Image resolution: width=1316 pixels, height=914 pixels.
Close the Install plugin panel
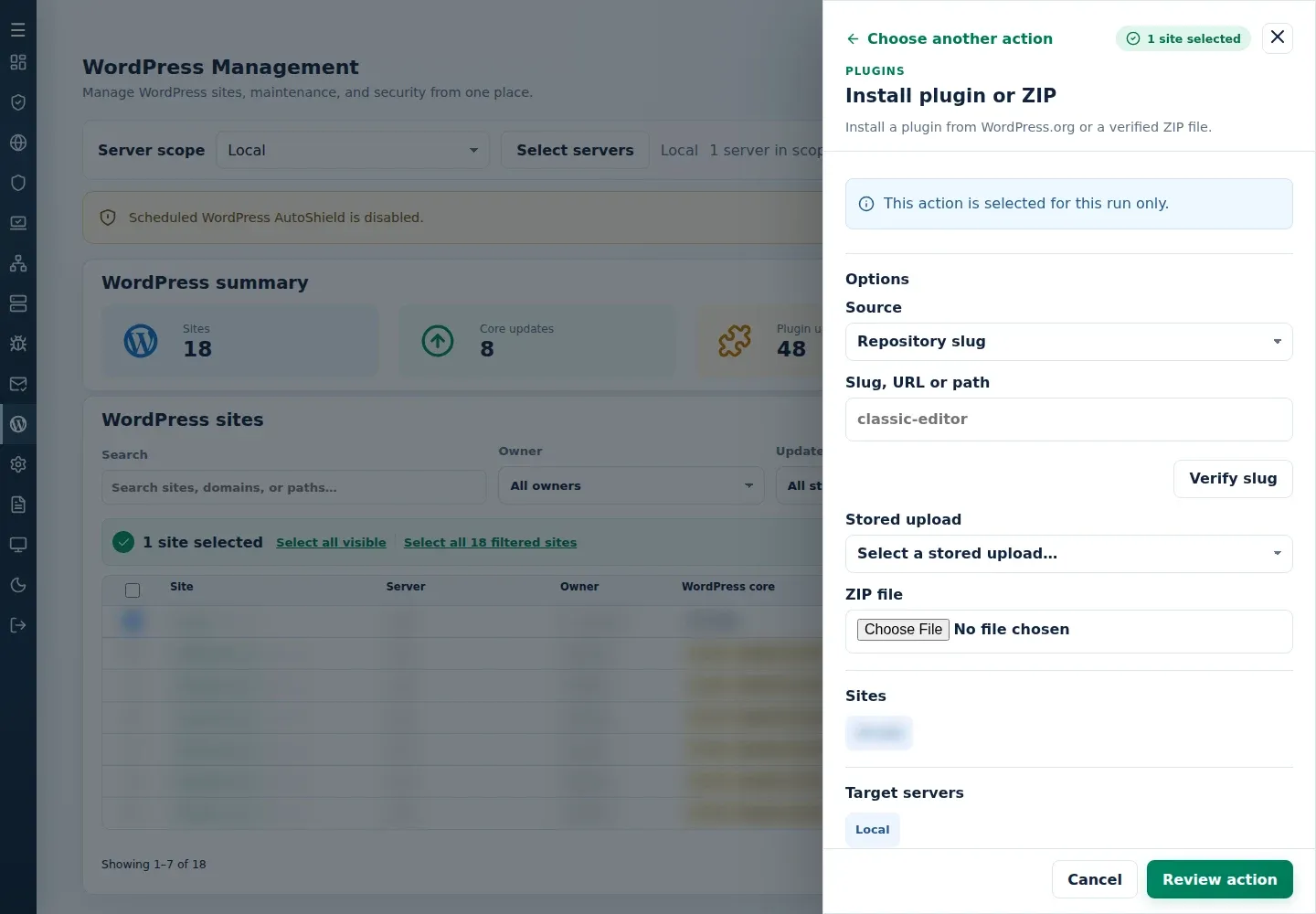pyautogui.click(x=1278, y=37)
